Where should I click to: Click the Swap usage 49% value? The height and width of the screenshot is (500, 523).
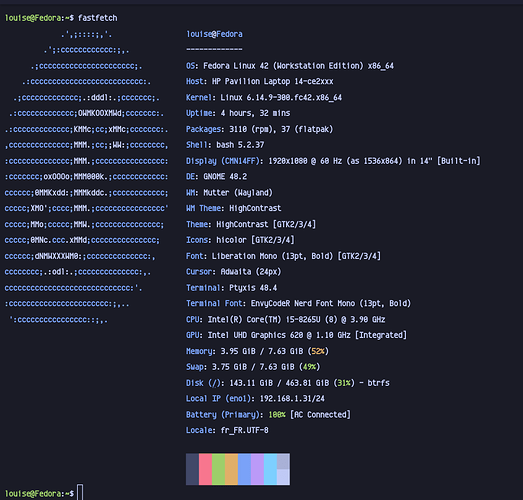tap(309, 367)
